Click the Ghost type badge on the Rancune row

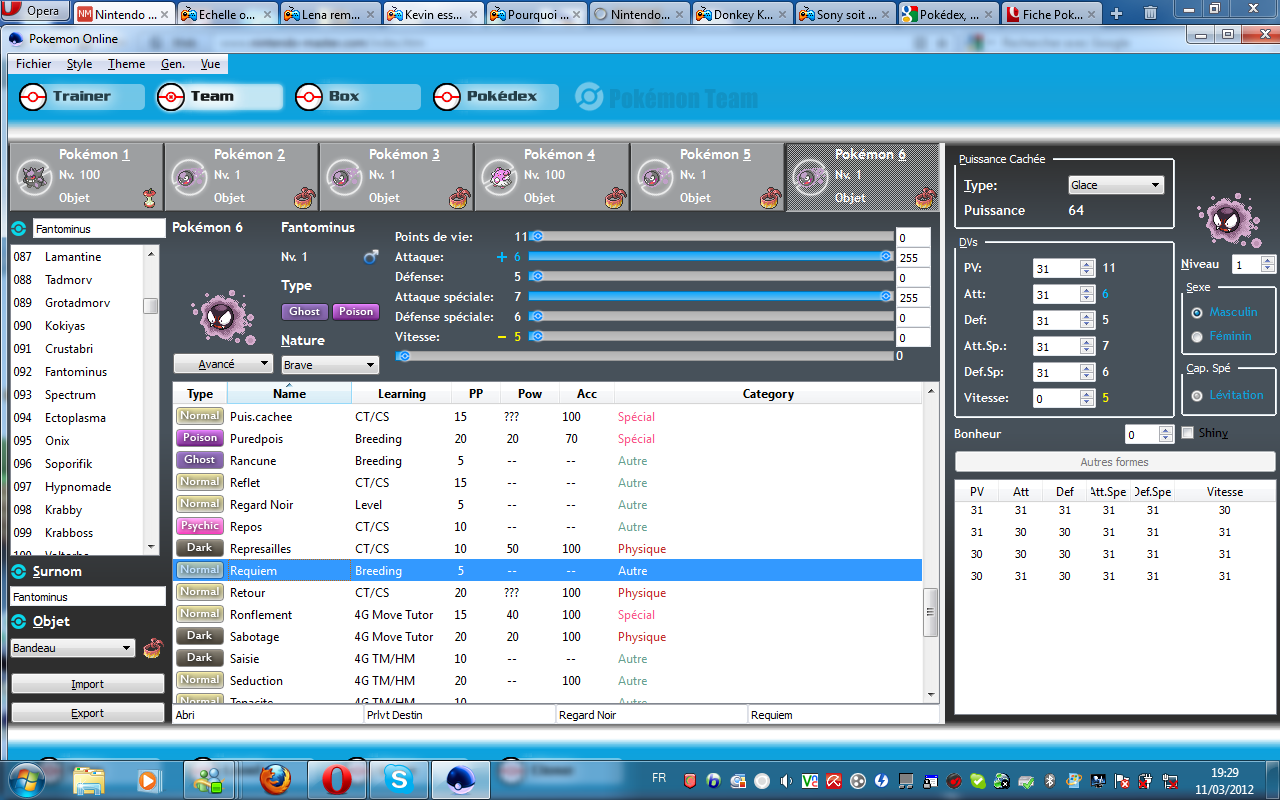tap(200, 460)
